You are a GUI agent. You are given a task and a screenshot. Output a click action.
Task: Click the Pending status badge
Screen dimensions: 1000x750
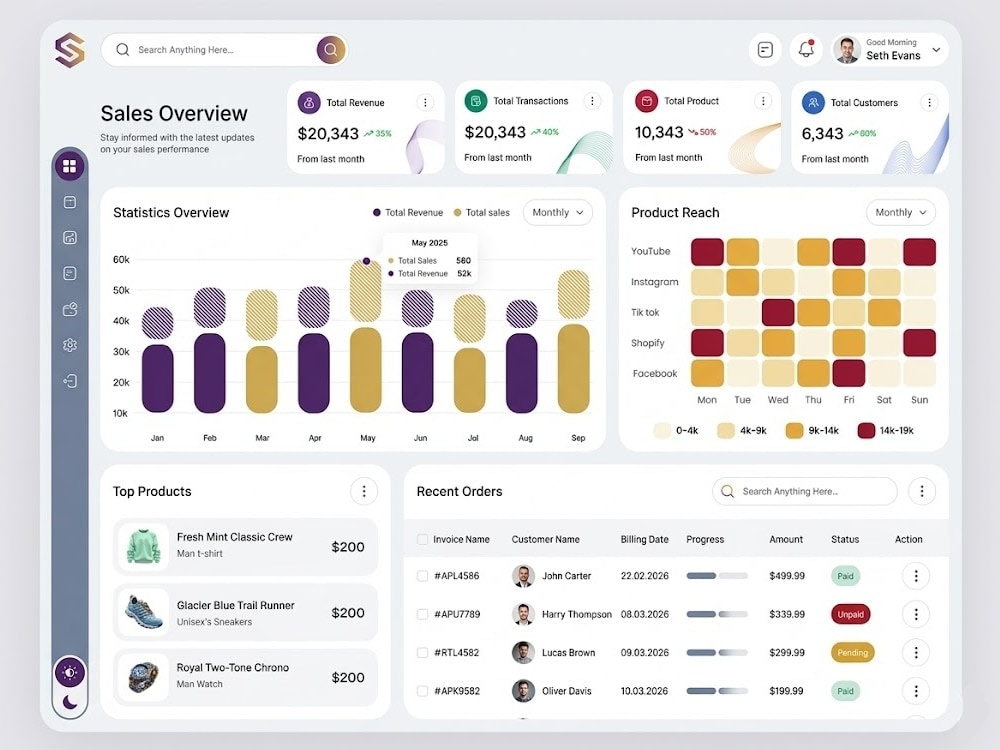coord(853,652)
